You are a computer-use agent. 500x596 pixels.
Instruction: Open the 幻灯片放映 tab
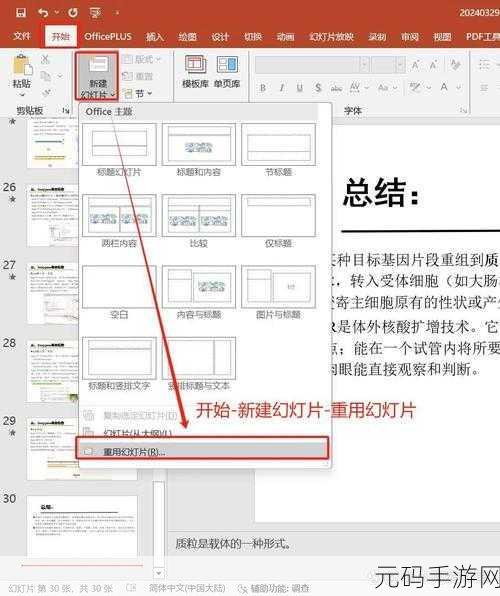pos(331,37)
